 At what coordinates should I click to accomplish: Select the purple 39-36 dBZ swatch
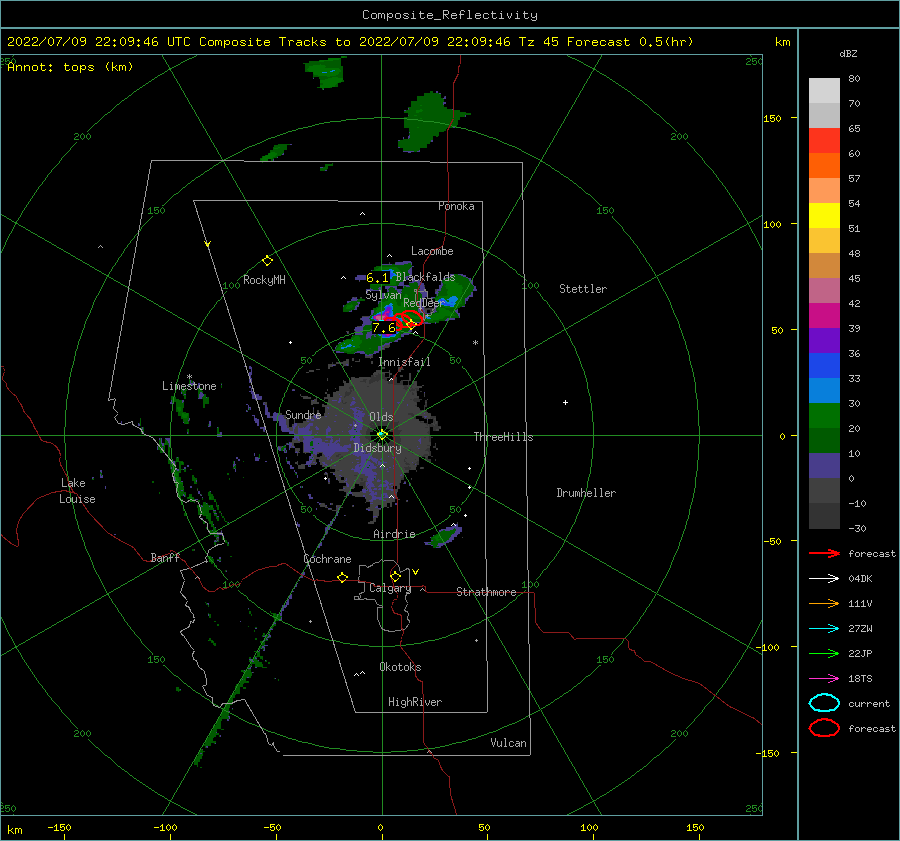click(824, 341)
